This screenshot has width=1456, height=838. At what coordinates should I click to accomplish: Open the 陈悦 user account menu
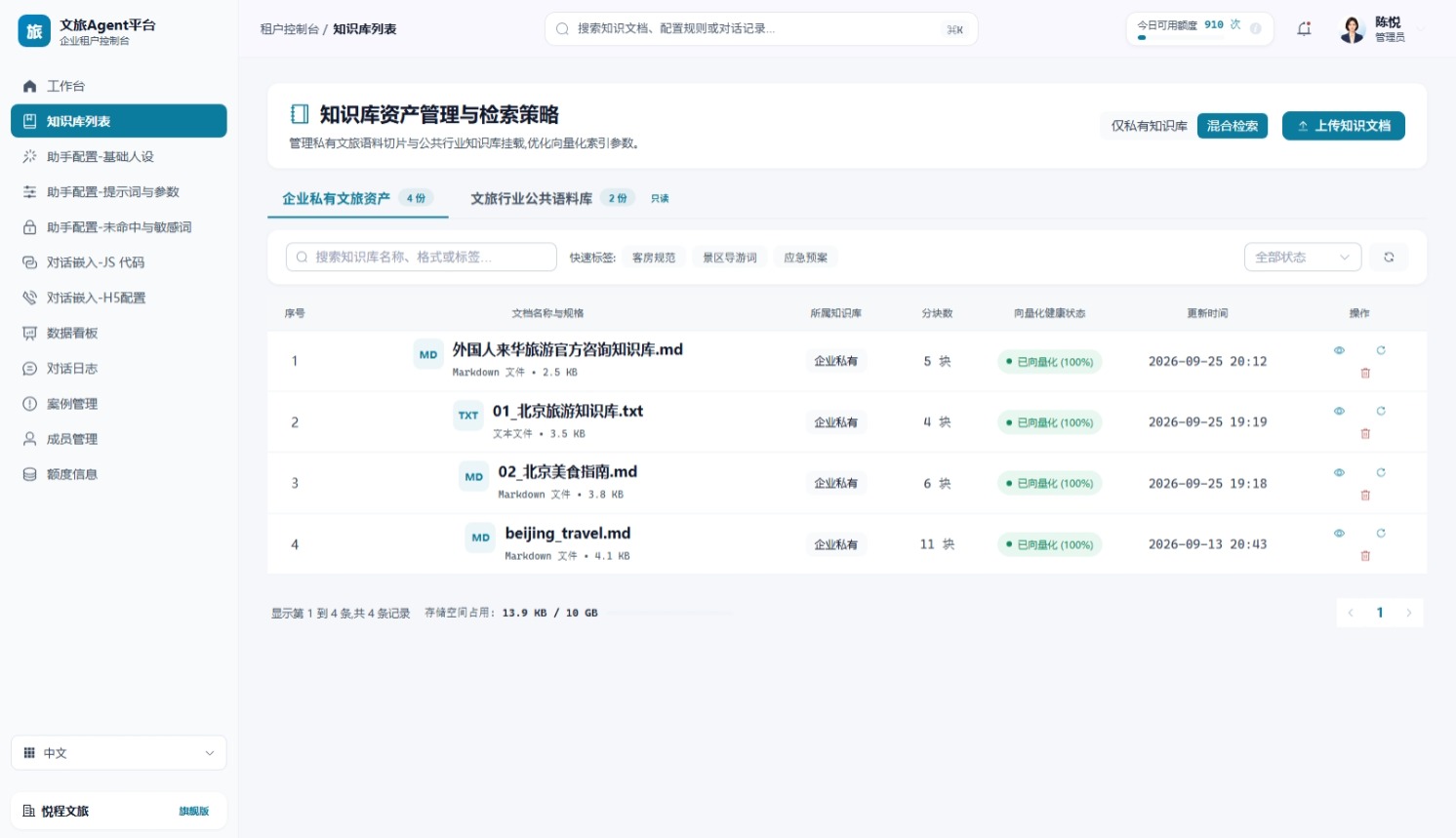coord(1381,29)
